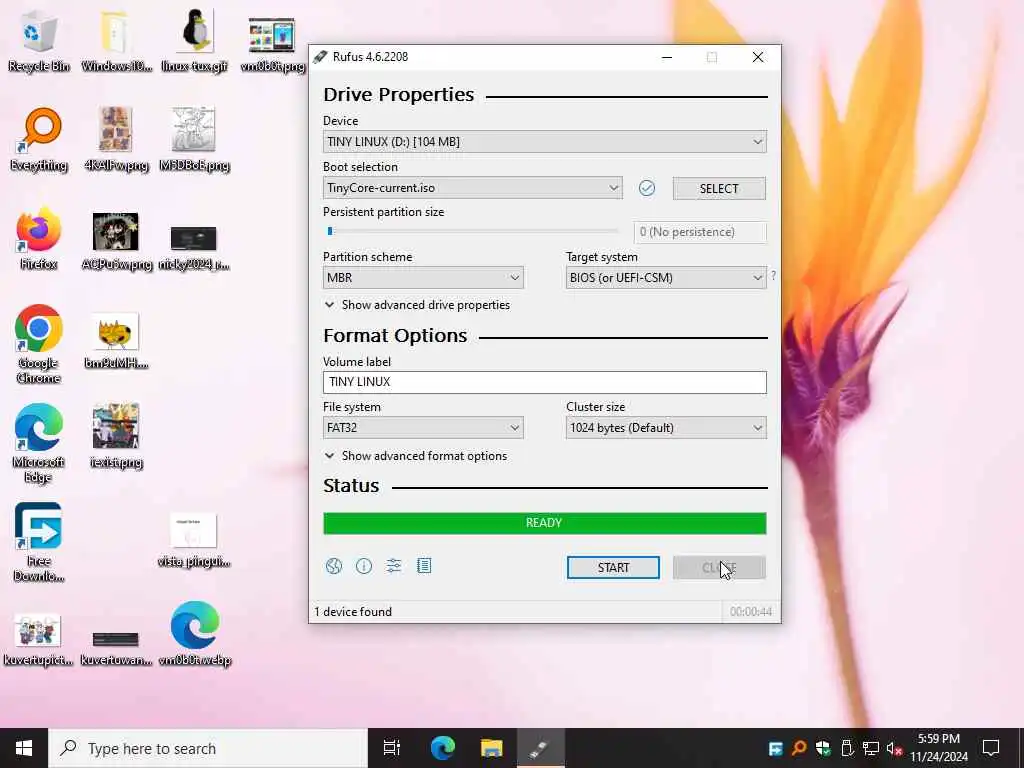Minimize the Rufus window
The image size is (1024, 768).
click(x=667, y=57)
